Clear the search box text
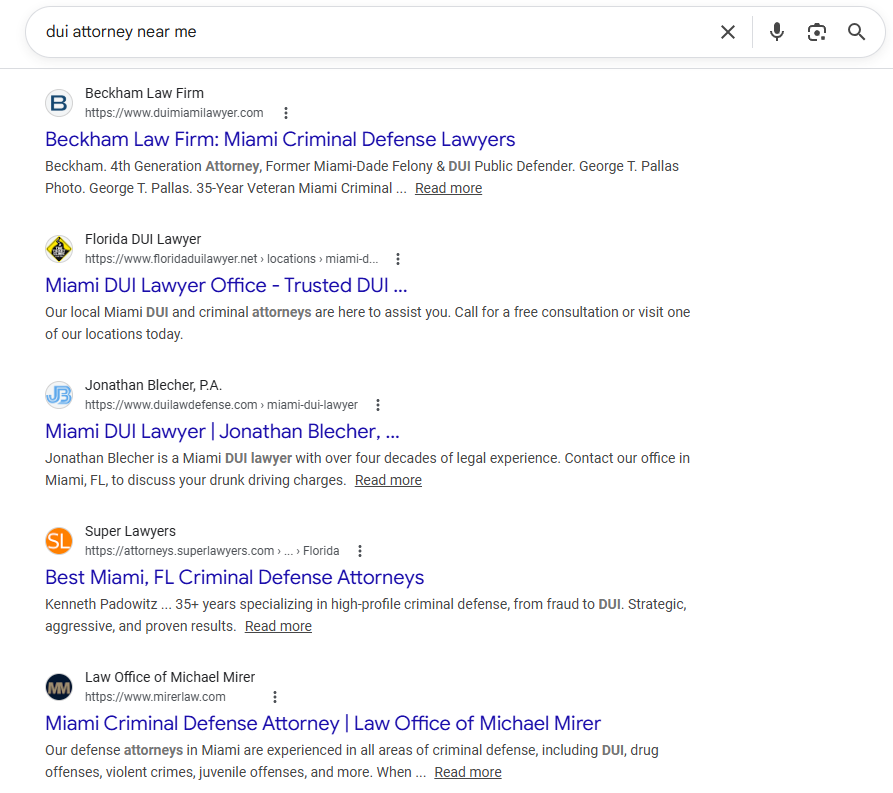Screen dimensions: 893x793 728,32
